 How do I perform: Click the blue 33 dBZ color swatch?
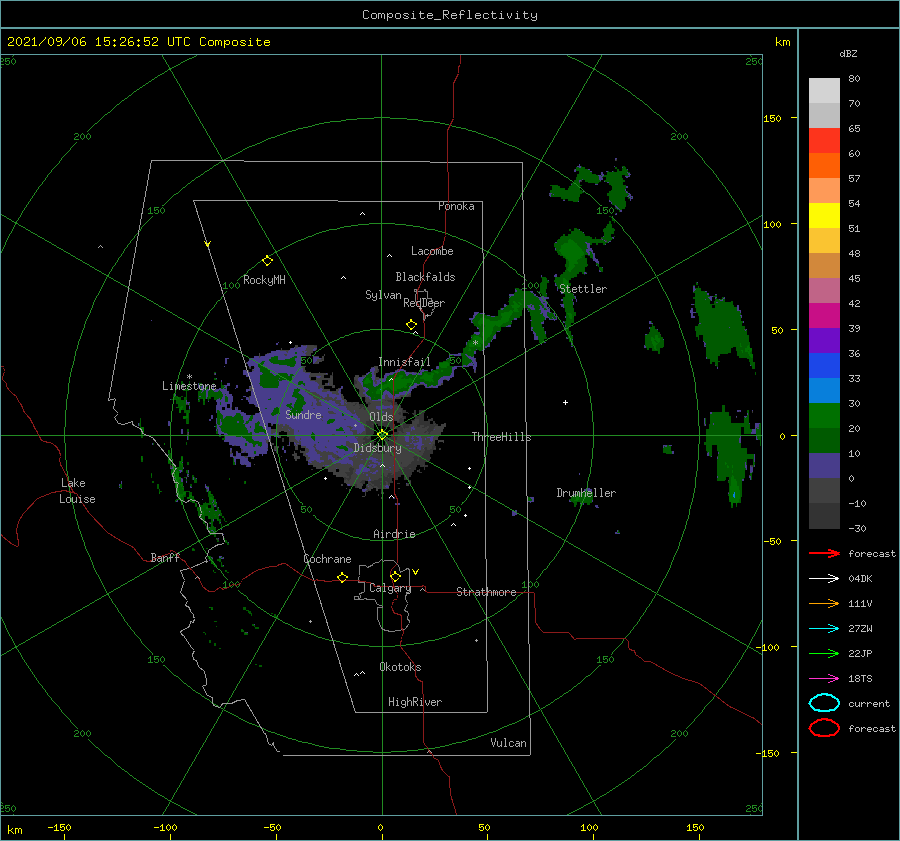824,366
